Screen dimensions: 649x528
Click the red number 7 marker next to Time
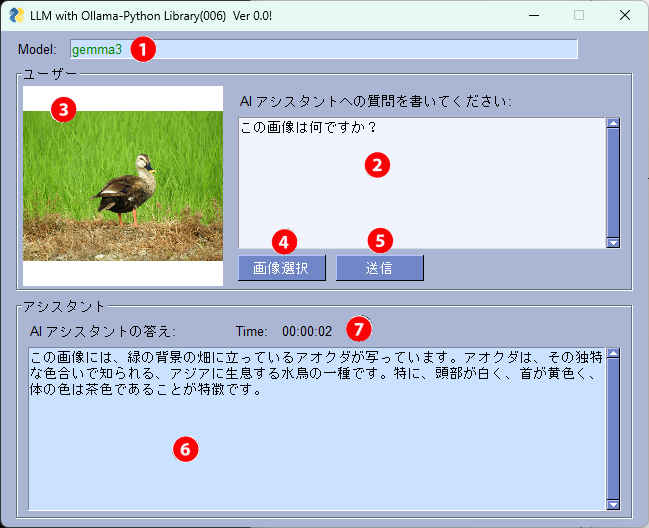359,328
